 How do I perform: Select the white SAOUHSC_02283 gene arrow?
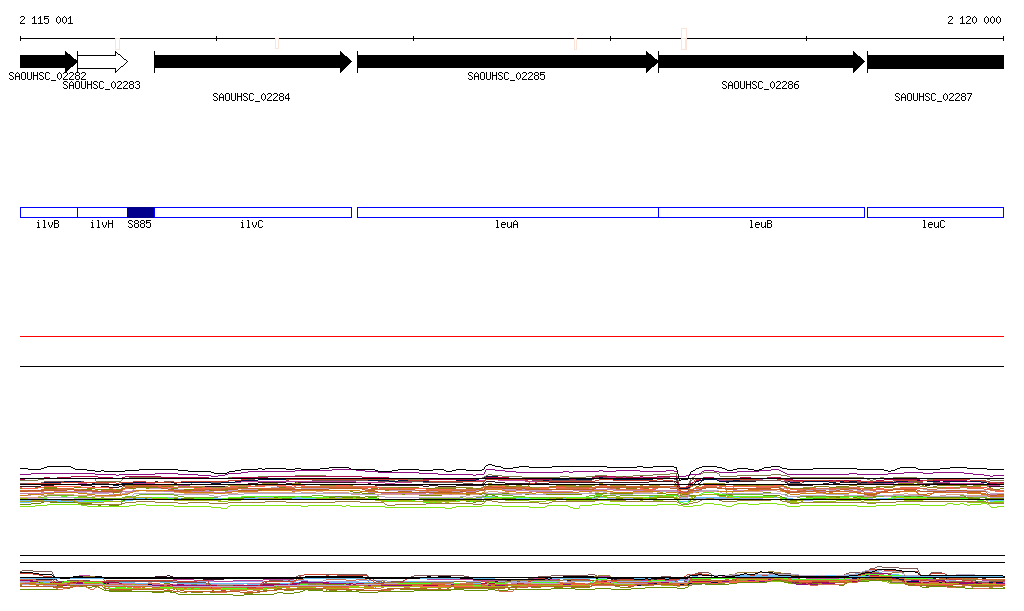(102, 62)
